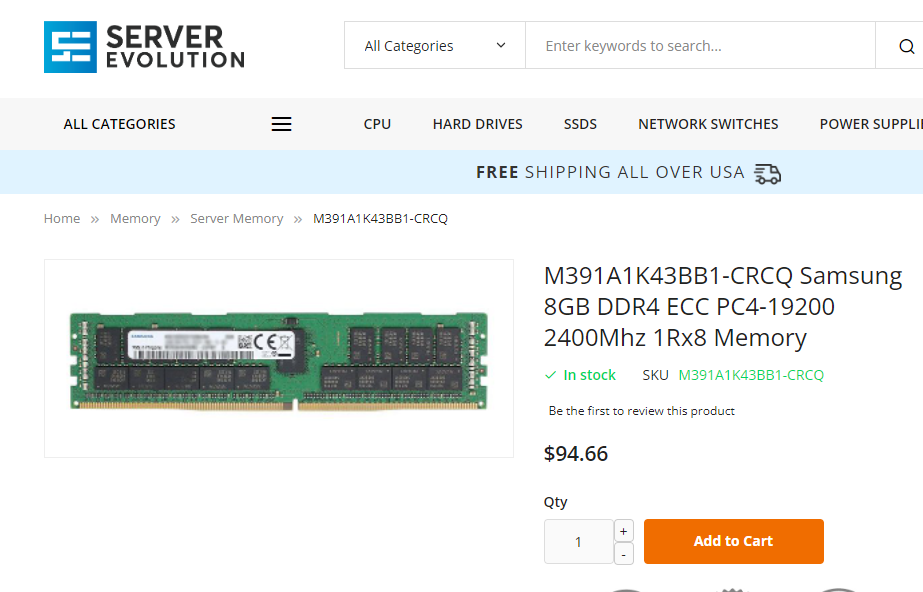Open the hamburger menu beside All Categories
This screenshot has width=923, height=592.
[281, 124]
